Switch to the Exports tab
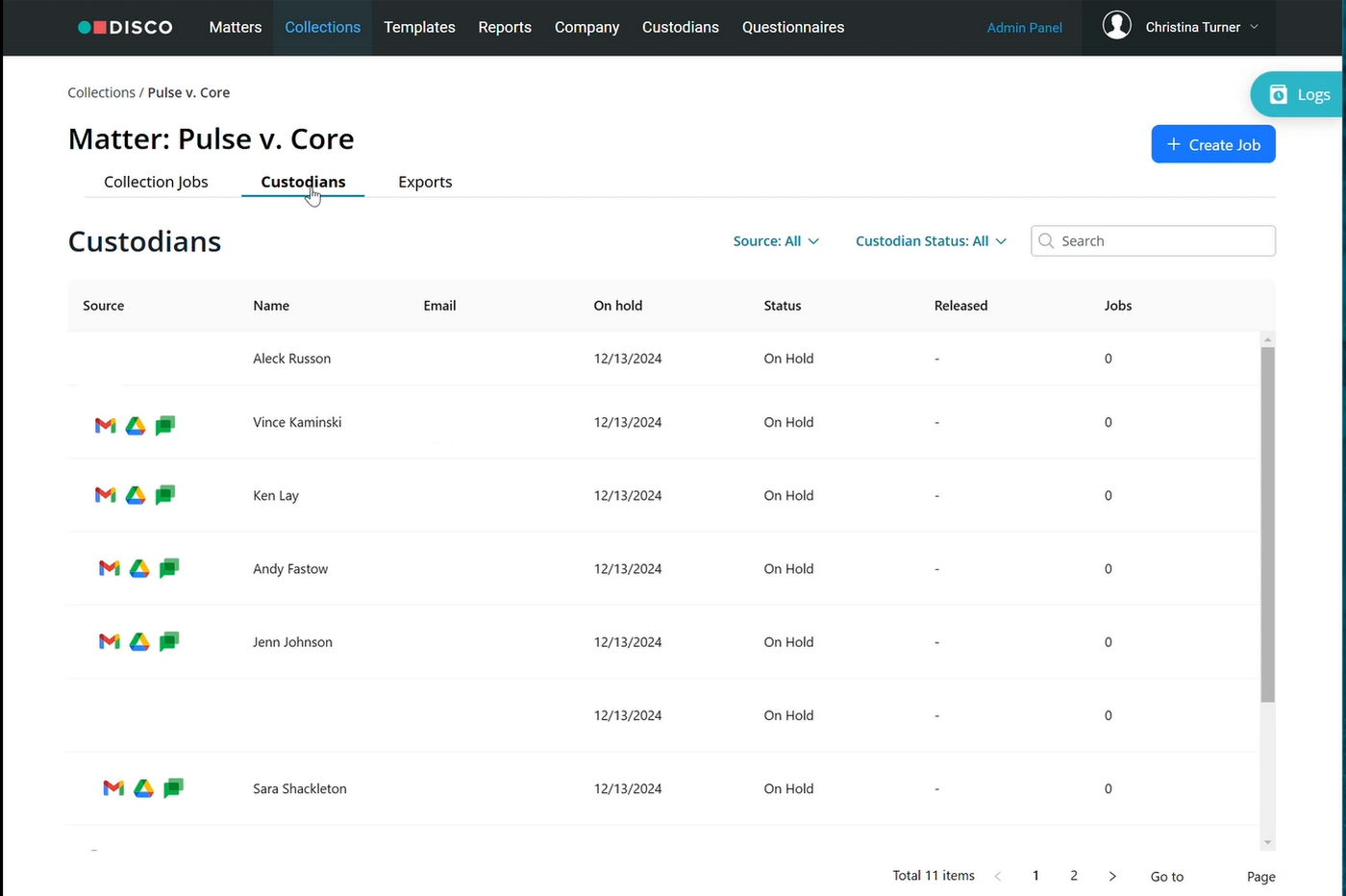The width and height of the screenshot is (1346, 896). (425, 182)
